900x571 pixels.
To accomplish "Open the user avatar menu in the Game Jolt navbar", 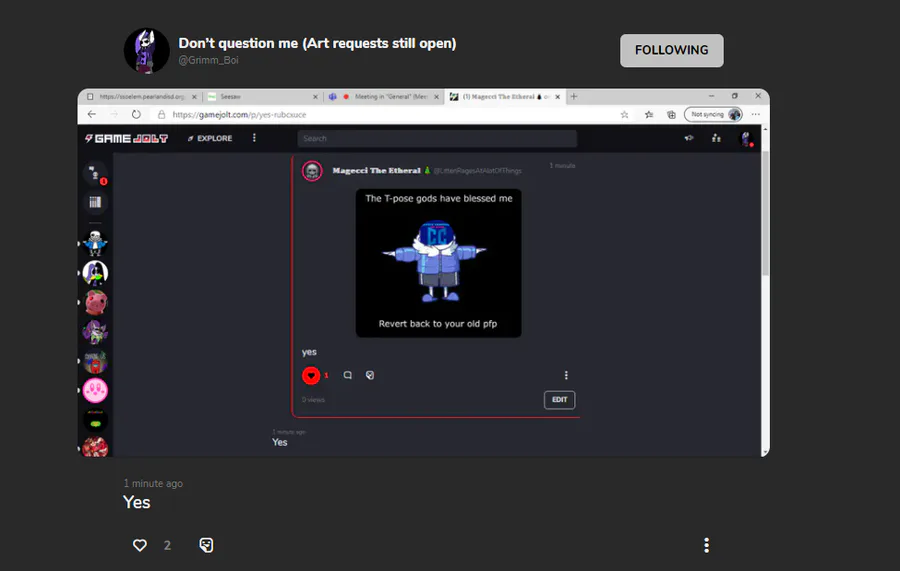I will pos(746,138).
